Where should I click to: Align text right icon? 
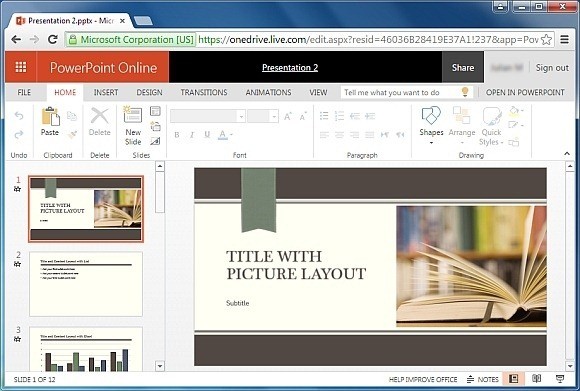pyautogui.click(x=354, y=135)
